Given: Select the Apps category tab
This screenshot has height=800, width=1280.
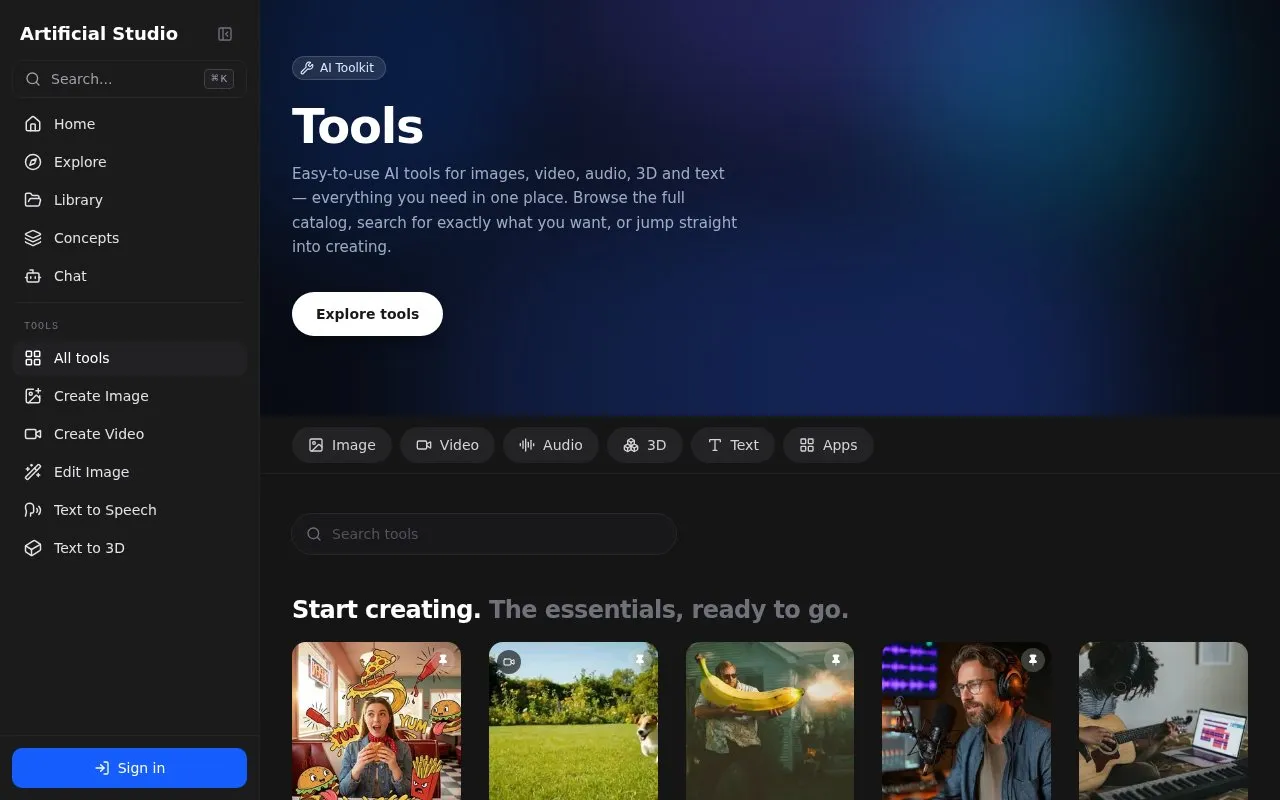Looking at the screenshot, I should point(828,445).
